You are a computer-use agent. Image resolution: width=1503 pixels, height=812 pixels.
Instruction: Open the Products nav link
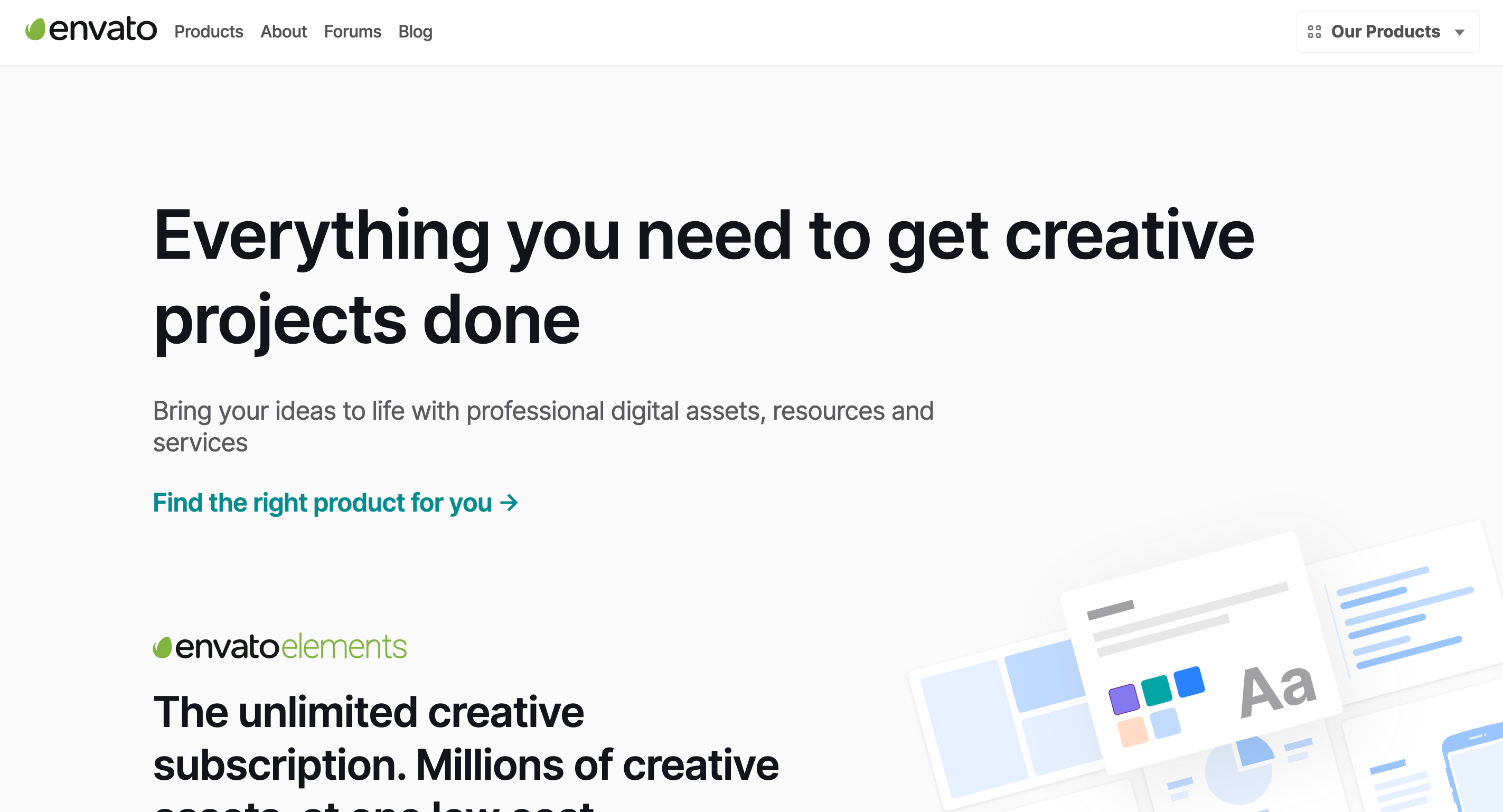(x=208, y=32)
